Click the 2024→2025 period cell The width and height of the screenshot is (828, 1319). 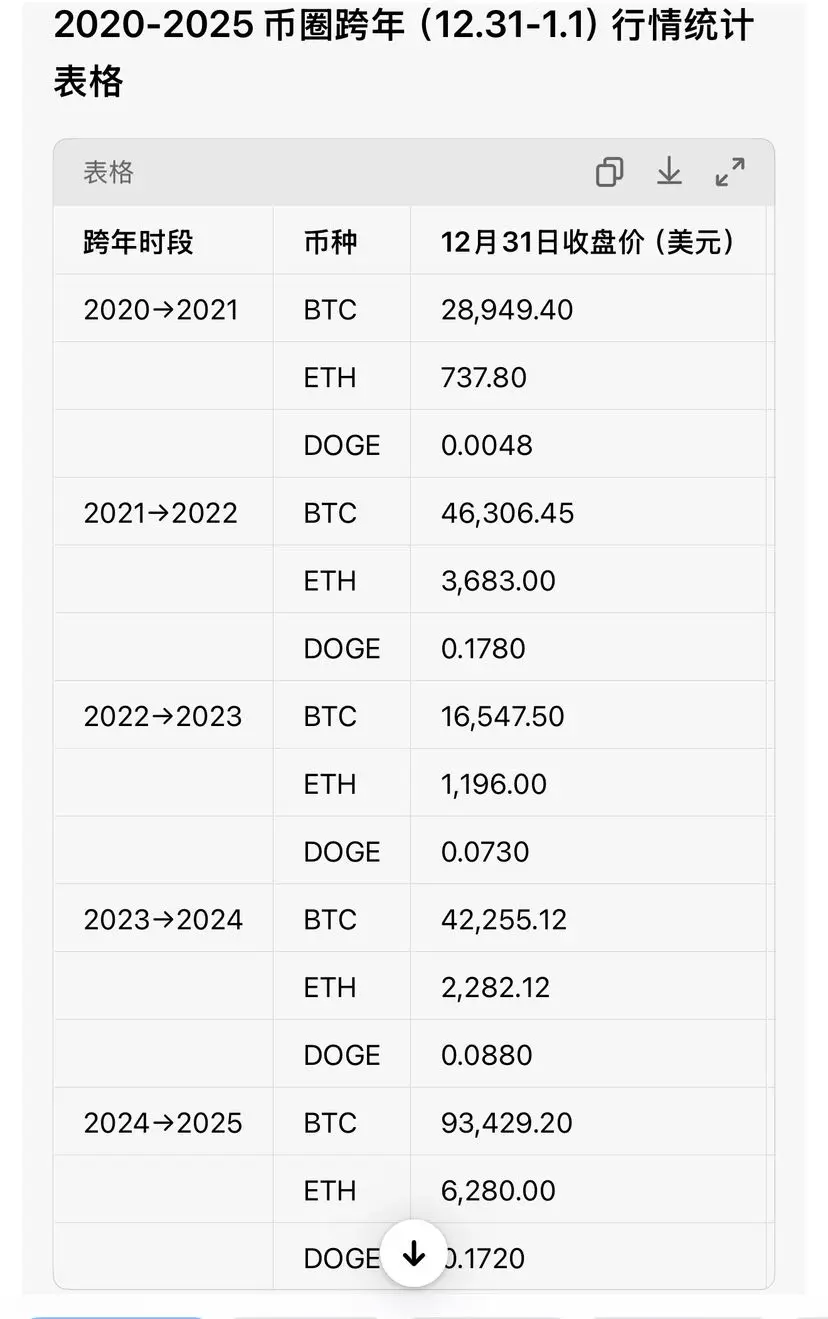point(163,1123)
